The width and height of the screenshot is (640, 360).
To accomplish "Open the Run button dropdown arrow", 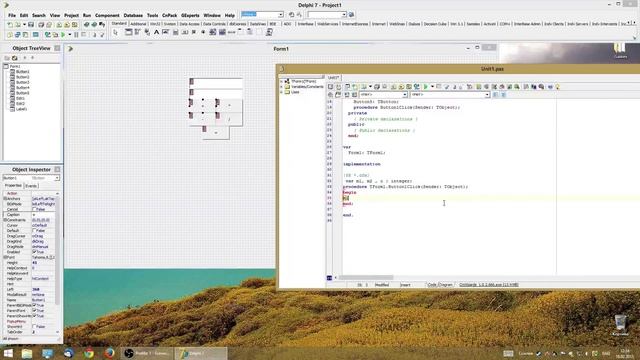I will point(69,35).
